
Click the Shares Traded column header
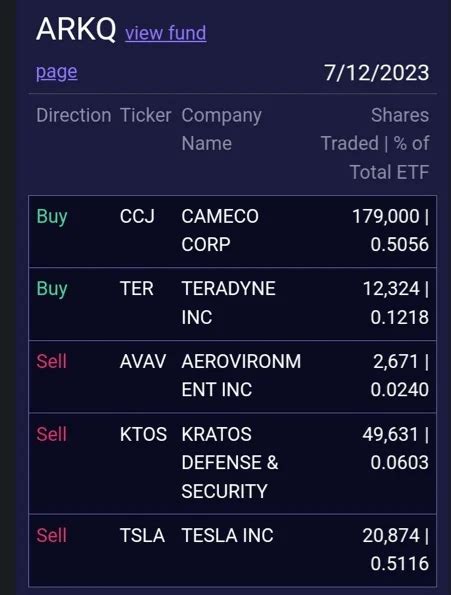click(375, 143)
